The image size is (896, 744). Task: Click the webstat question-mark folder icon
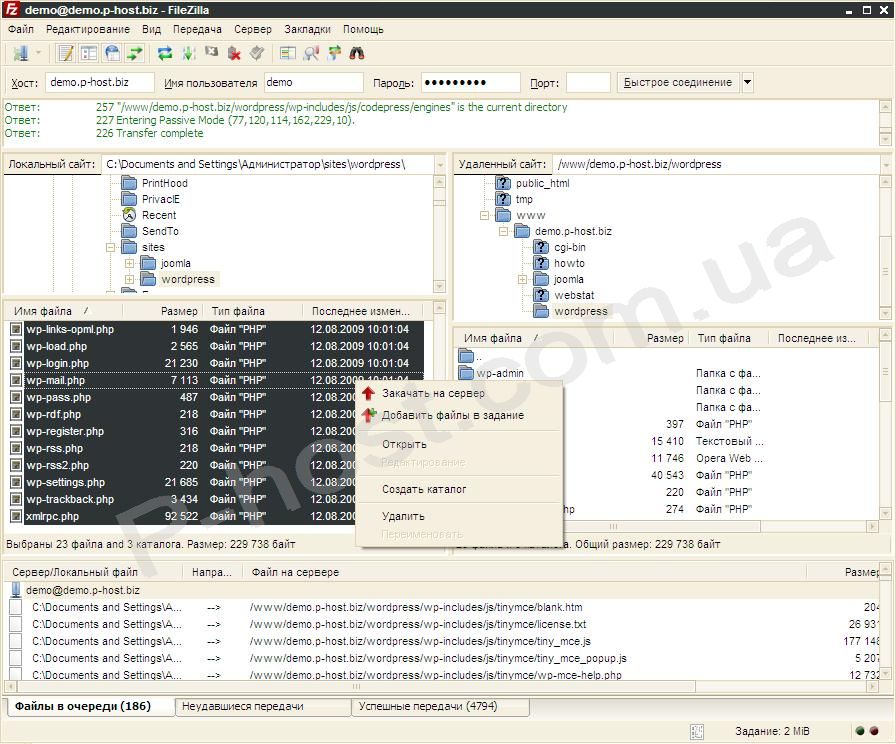click(541, 295)
